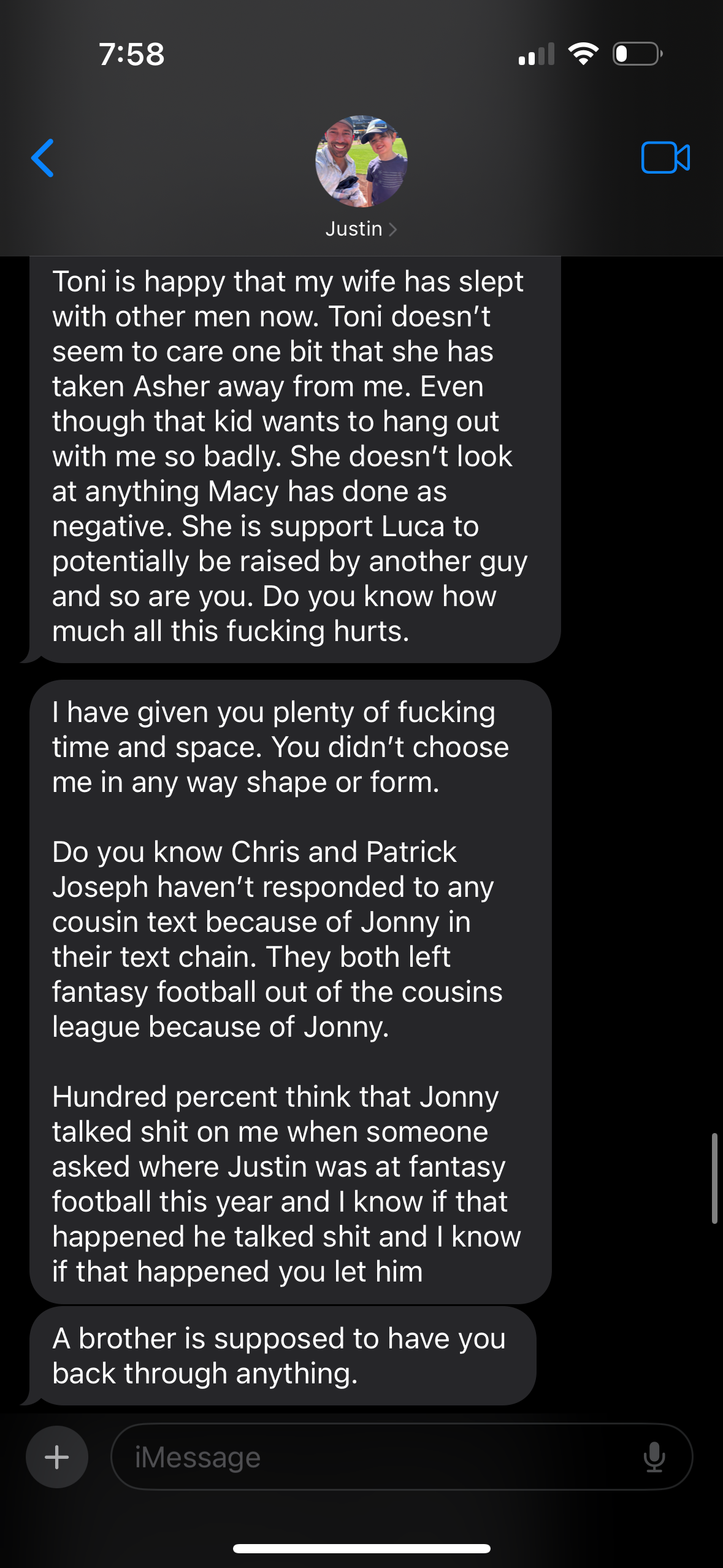Image resolution: width=723 pixels, height=1568 pixels.
Task: Tap the contact profile photo
Action: pyautogui.click(x=361, y=161)
